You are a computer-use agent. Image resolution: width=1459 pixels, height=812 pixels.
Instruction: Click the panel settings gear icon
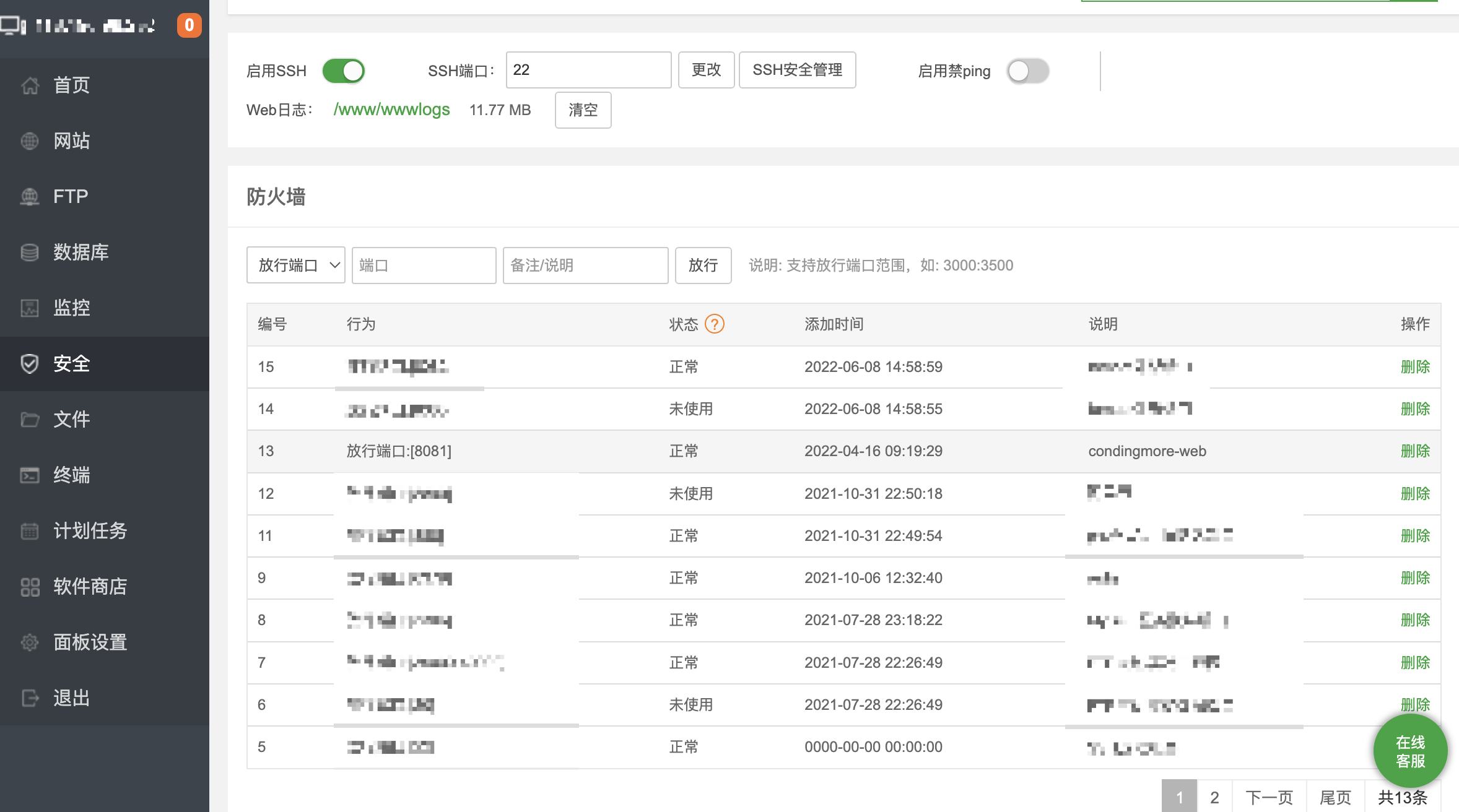pos(30,642)
